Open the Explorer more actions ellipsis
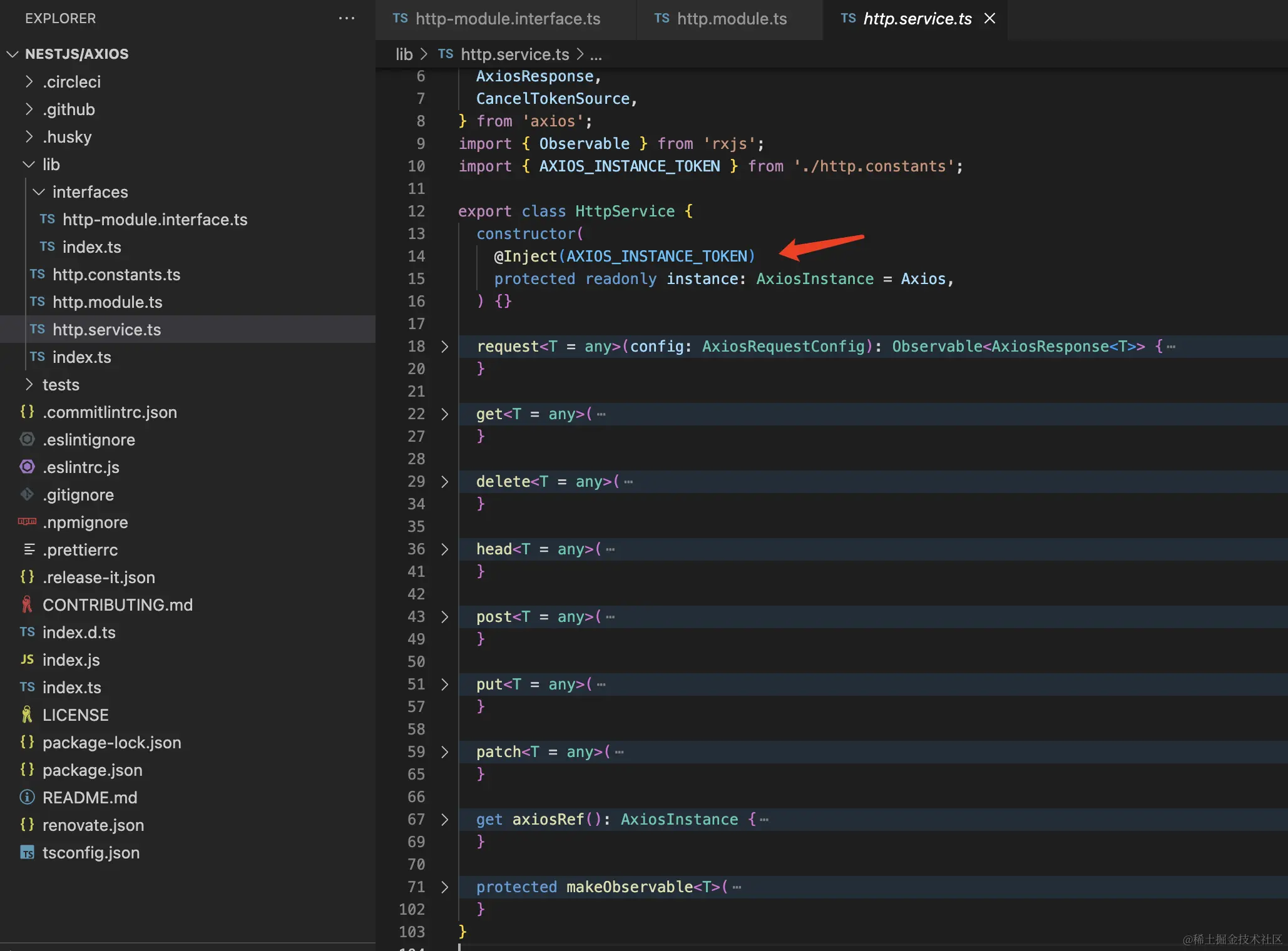1288x951 pixels. click(346, 19)
